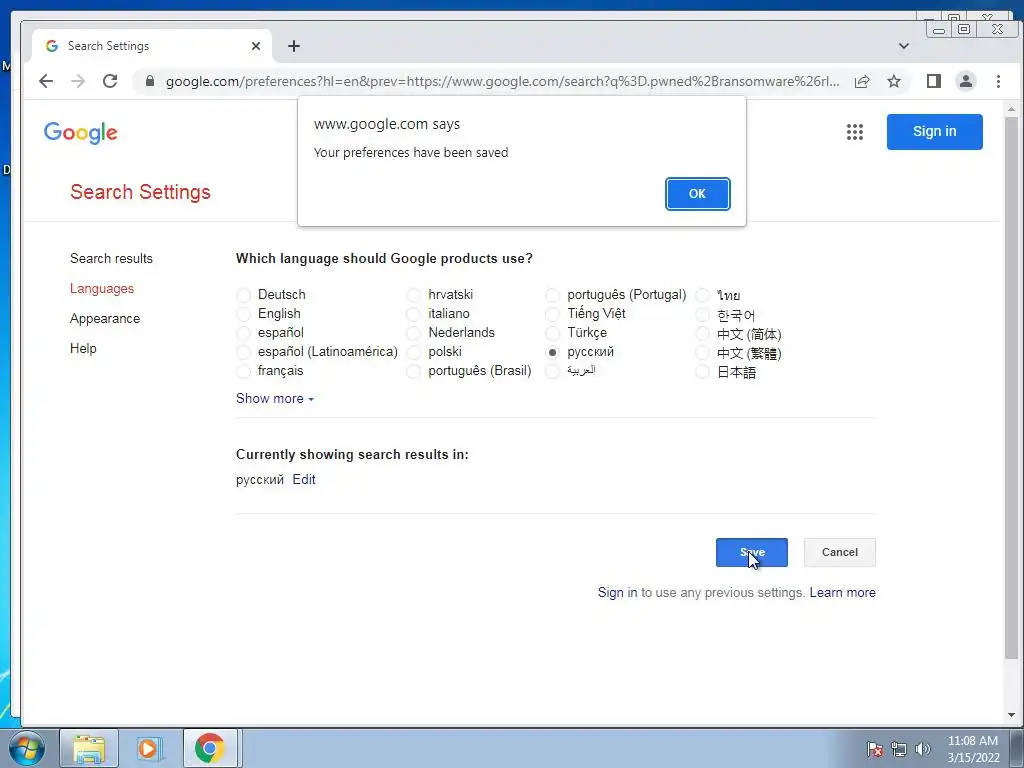Select the 한국어 radio button

[x=702, y=315]
